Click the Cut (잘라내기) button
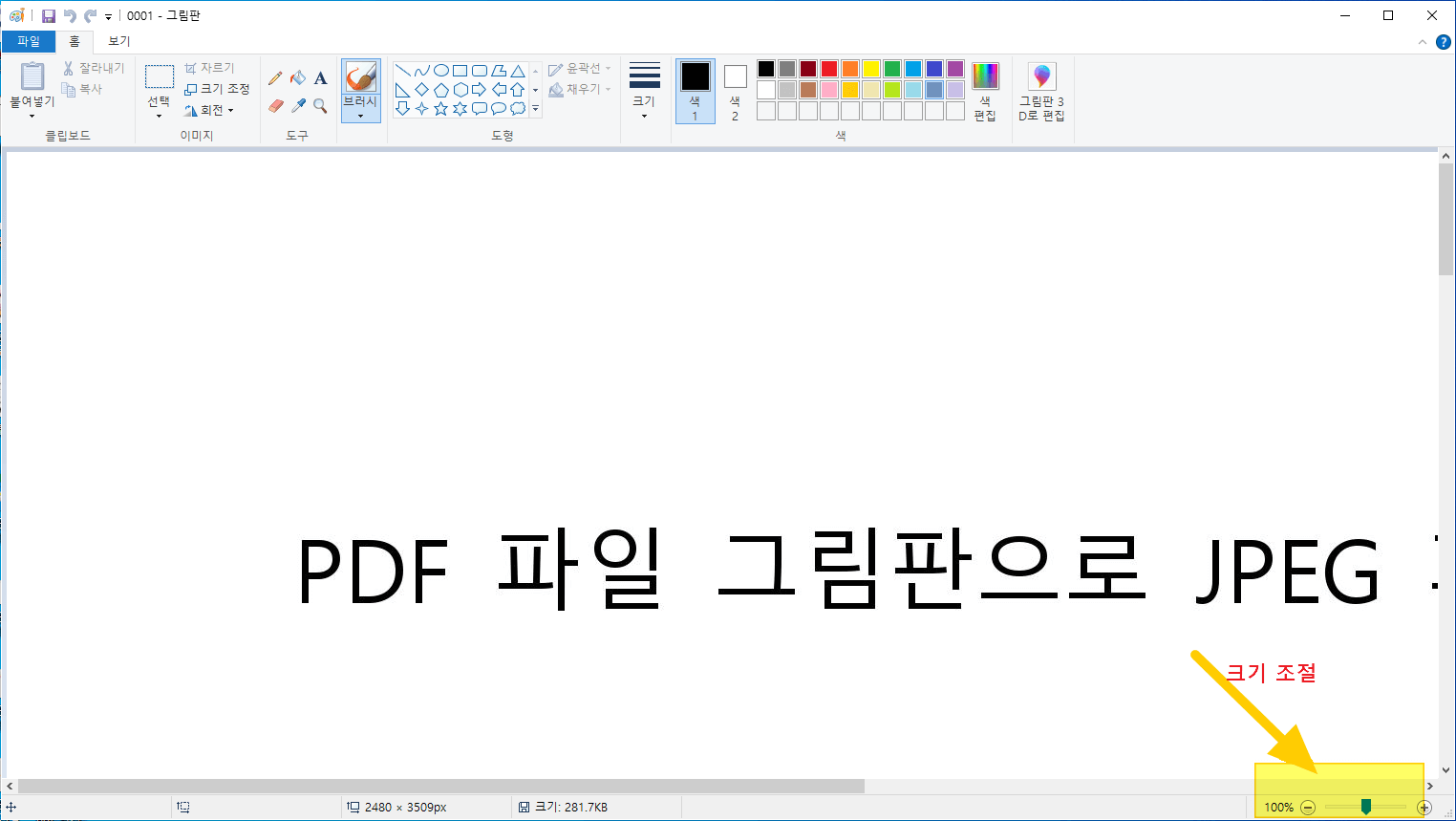 (x=94, y=68)
